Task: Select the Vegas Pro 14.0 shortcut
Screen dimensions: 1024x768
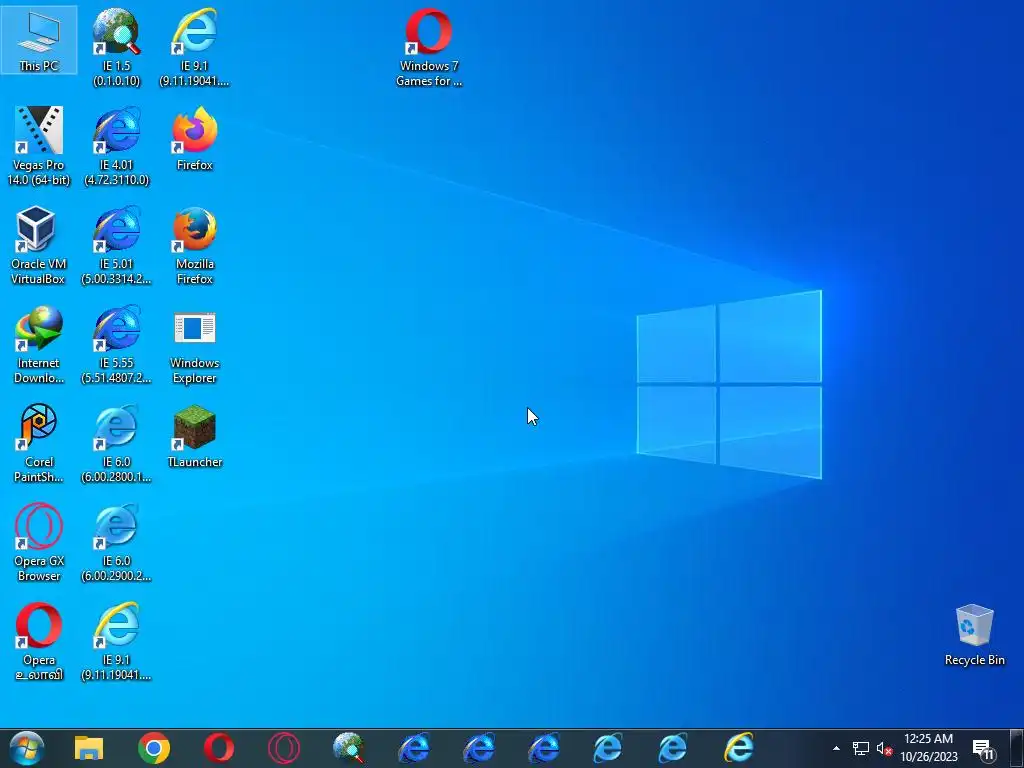Action: click(x=39, y=145)
